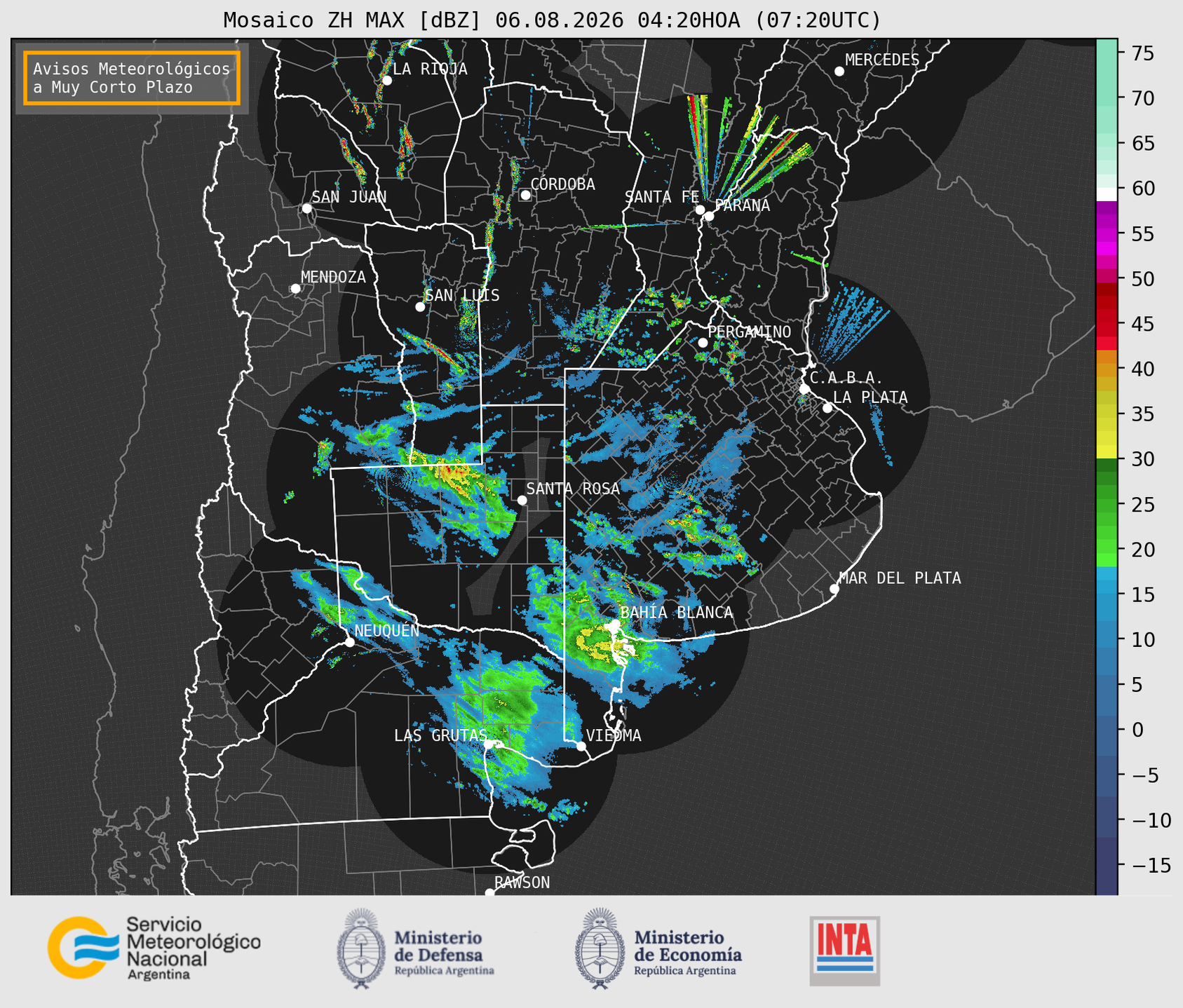Click the RAWSON city marker dot
The width and height of the screenshot is (1183, 1008).
point(489,893)
